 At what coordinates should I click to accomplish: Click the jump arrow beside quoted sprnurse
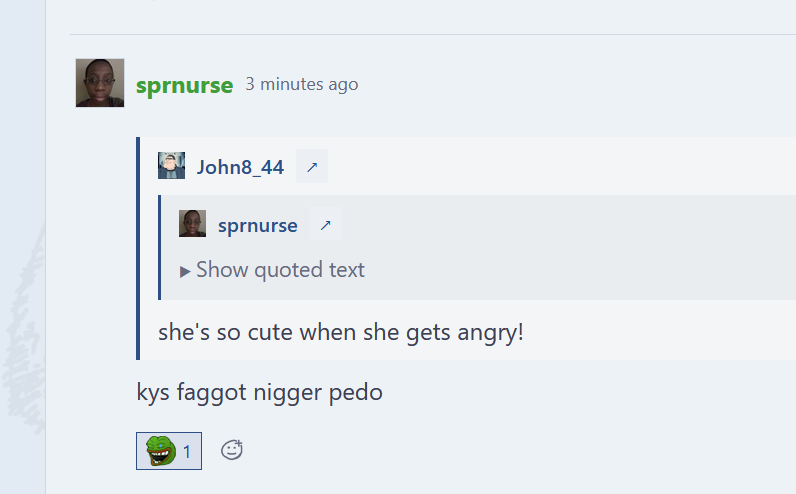pyautogui.click(x=325, y=224)
